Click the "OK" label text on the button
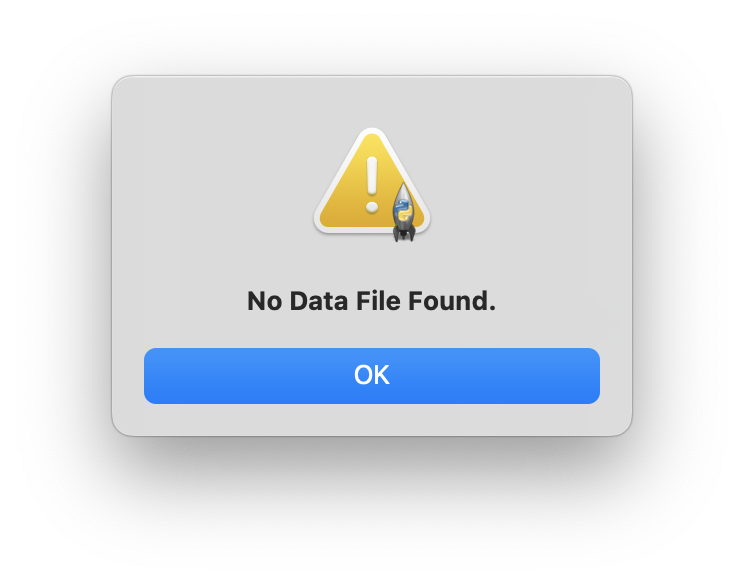 (x=372, y=375)
